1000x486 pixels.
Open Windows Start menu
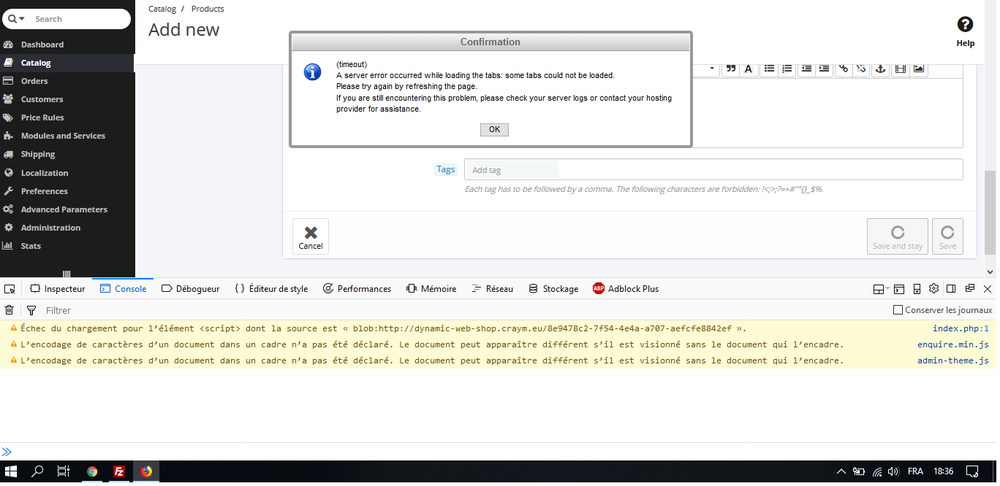click(11, 472)
